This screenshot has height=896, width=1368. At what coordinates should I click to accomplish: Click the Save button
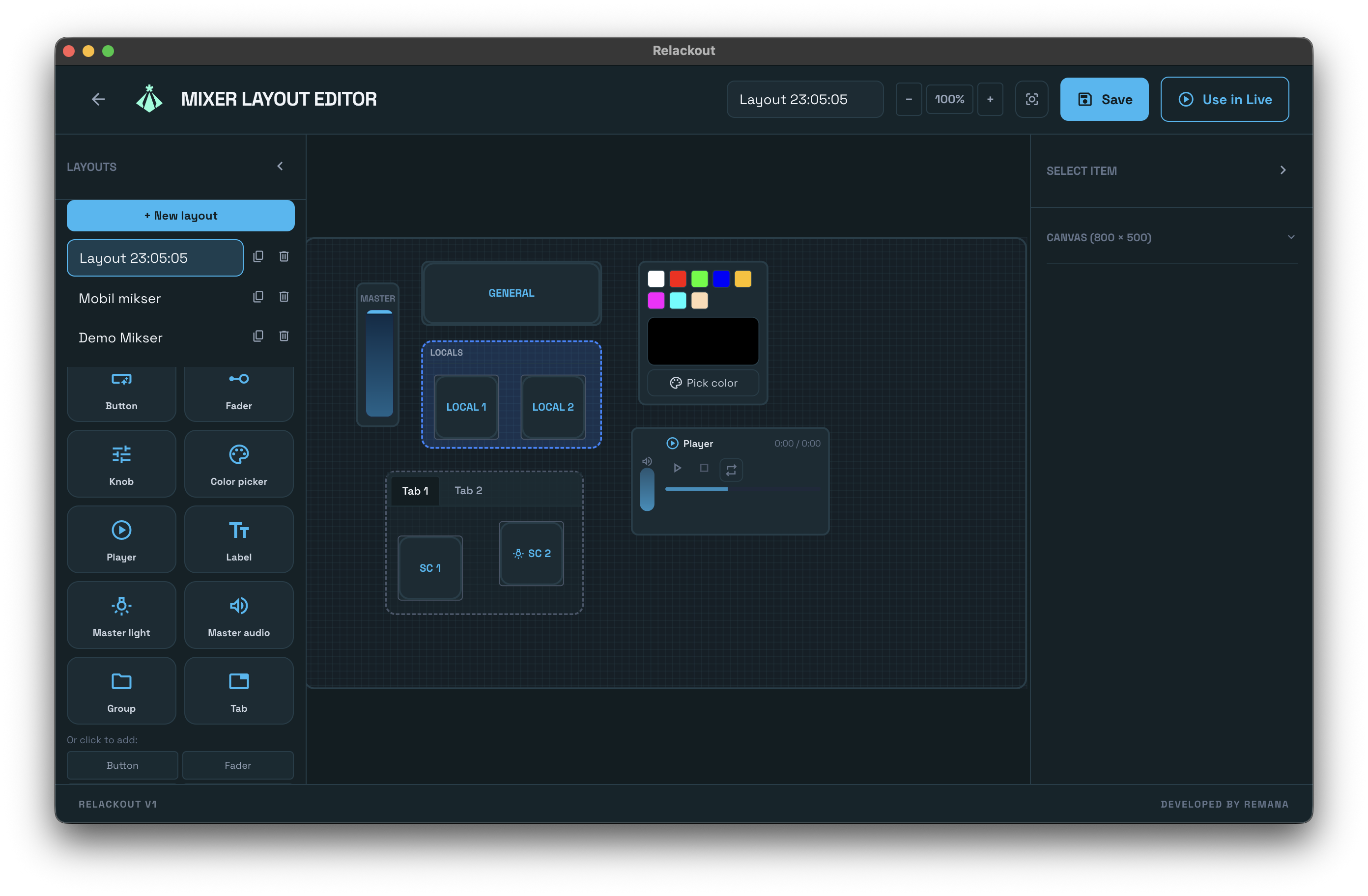pos(1104,99)
